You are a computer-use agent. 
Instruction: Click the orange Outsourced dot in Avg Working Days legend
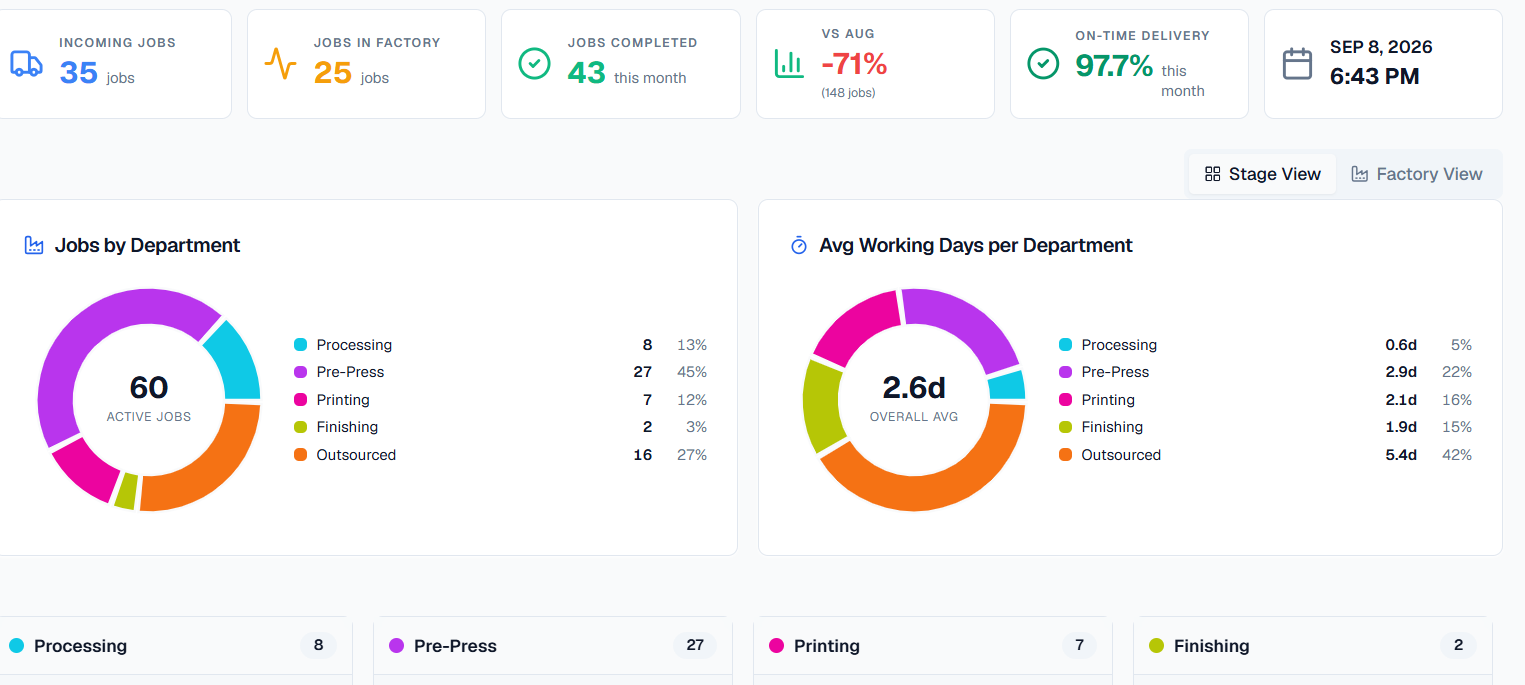pos(1065,455)
